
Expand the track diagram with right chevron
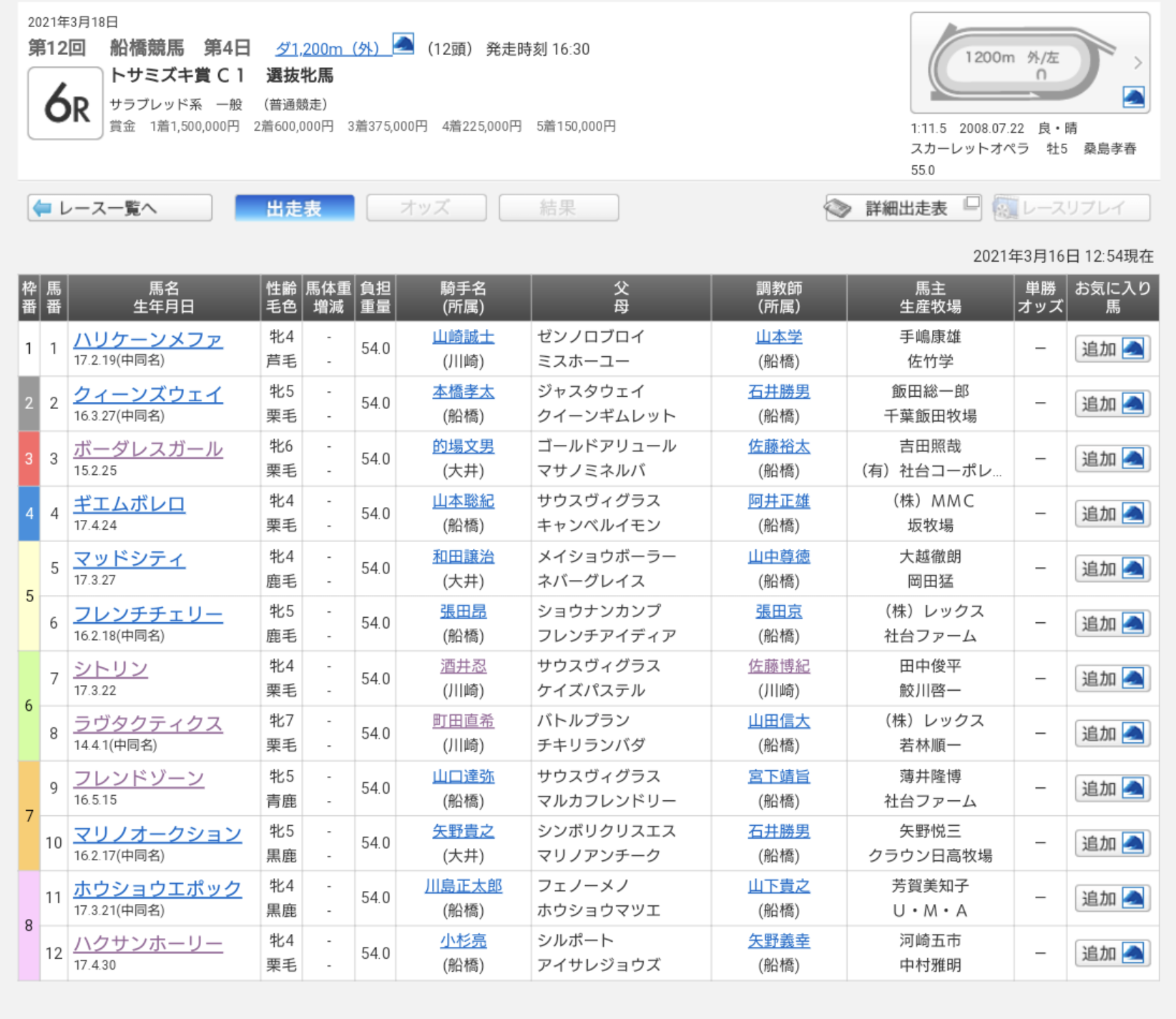pos(1137,63)
